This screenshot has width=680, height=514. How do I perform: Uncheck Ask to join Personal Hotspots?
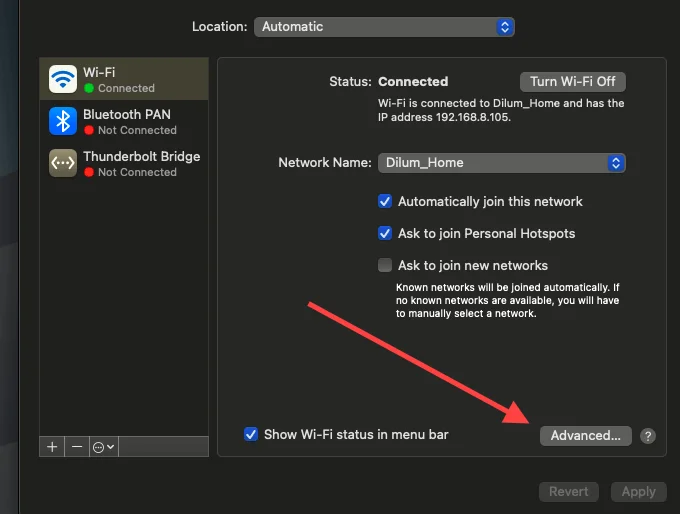point(385,233)
